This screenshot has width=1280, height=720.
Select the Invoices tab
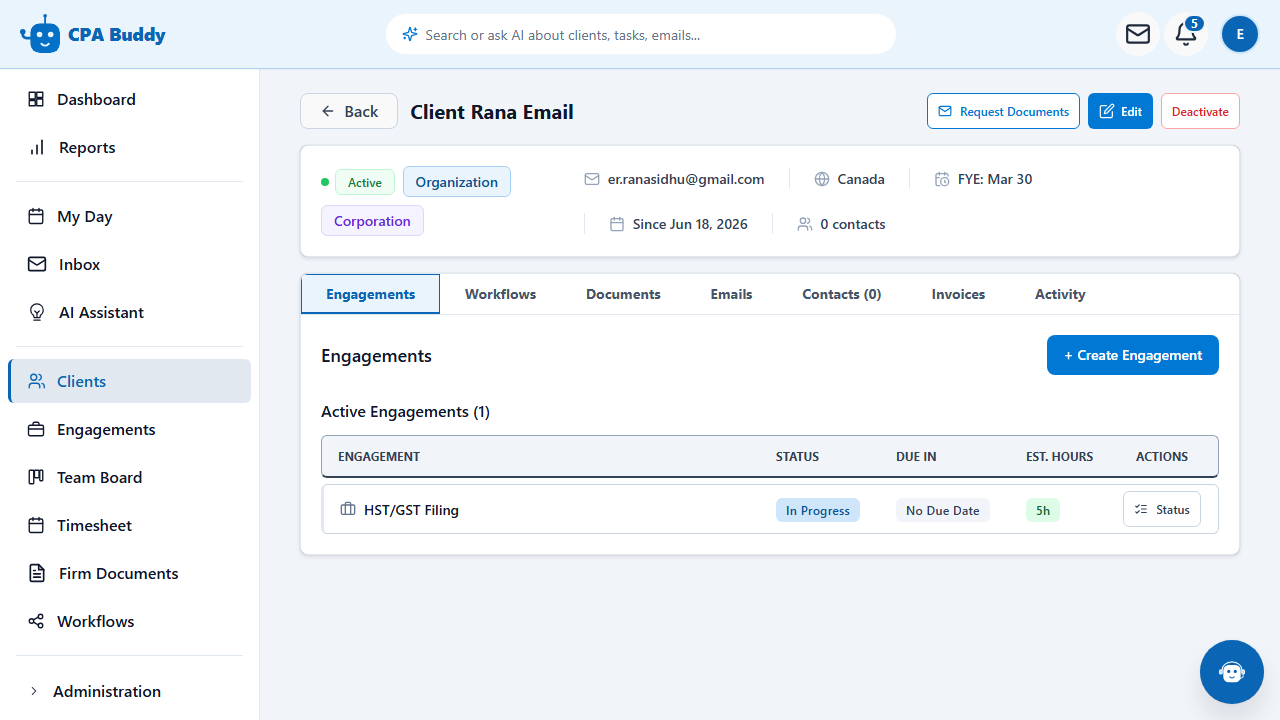pyautogui.click(x=958, y=294)
